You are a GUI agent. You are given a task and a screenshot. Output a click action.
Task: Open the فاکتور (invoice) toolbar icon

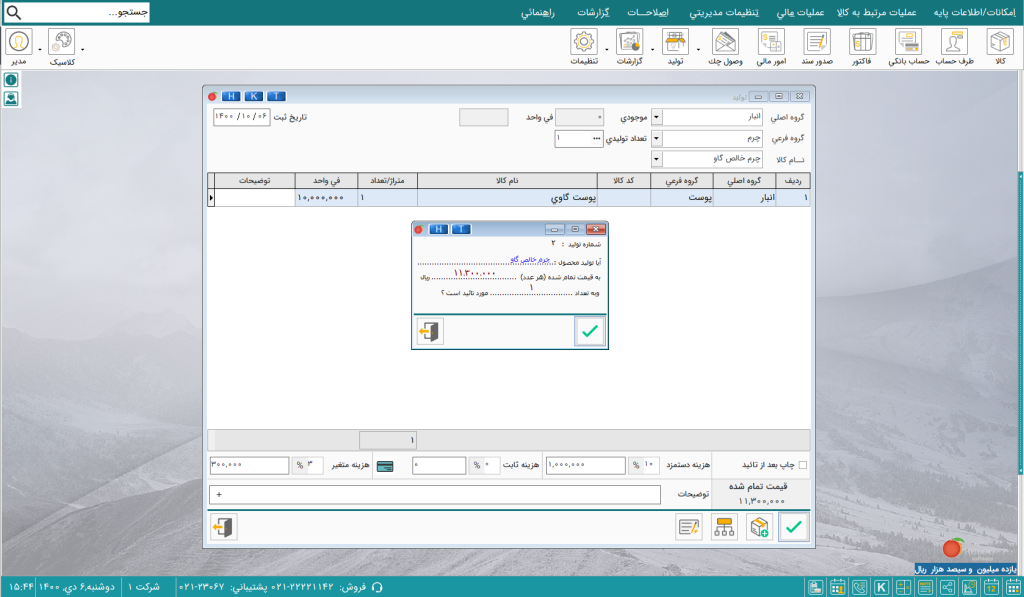[x=862, y=42]
